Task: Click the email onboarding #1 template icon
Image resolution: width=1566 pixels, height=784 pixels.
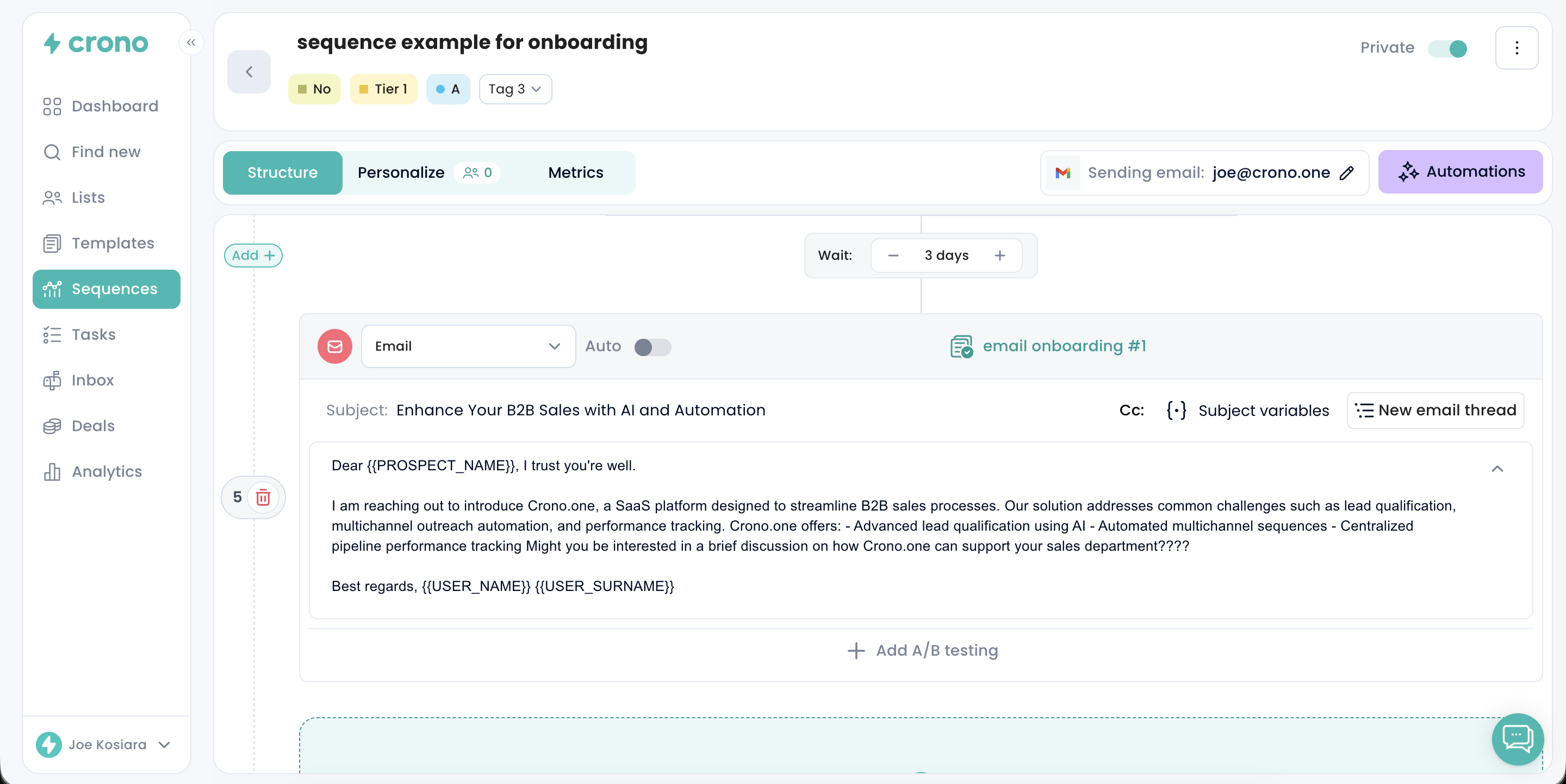Action: pos(960,346)
